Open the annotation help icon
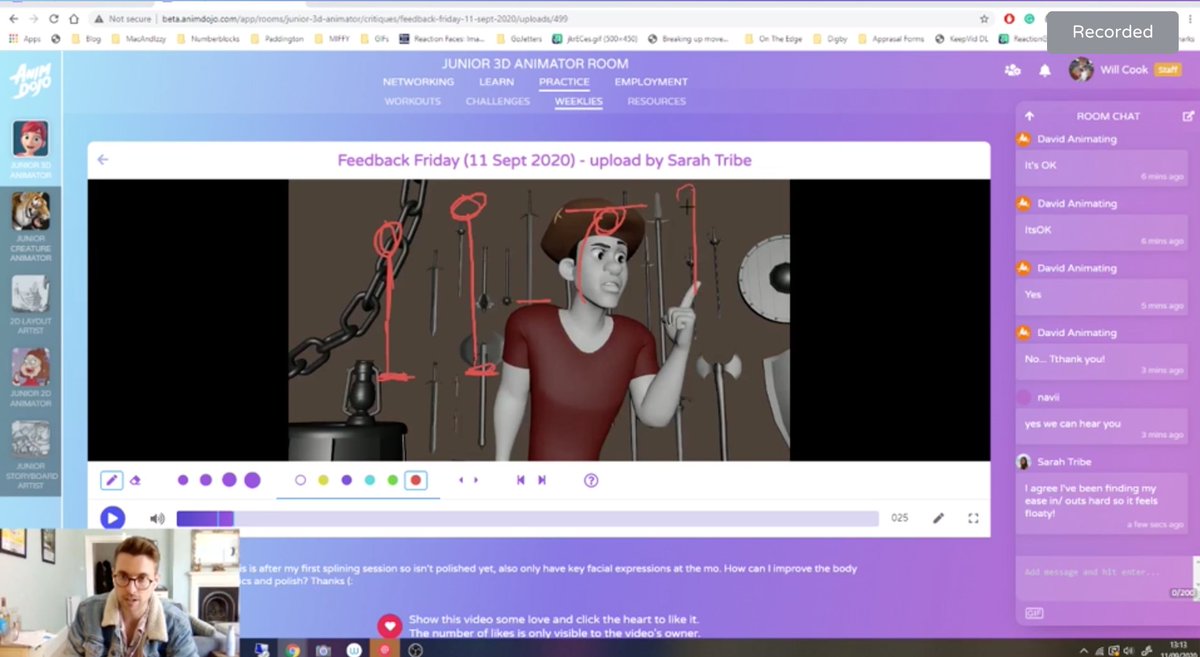Image resolution: width=1200 pixels, height=657 pixels. pos(591,480)
